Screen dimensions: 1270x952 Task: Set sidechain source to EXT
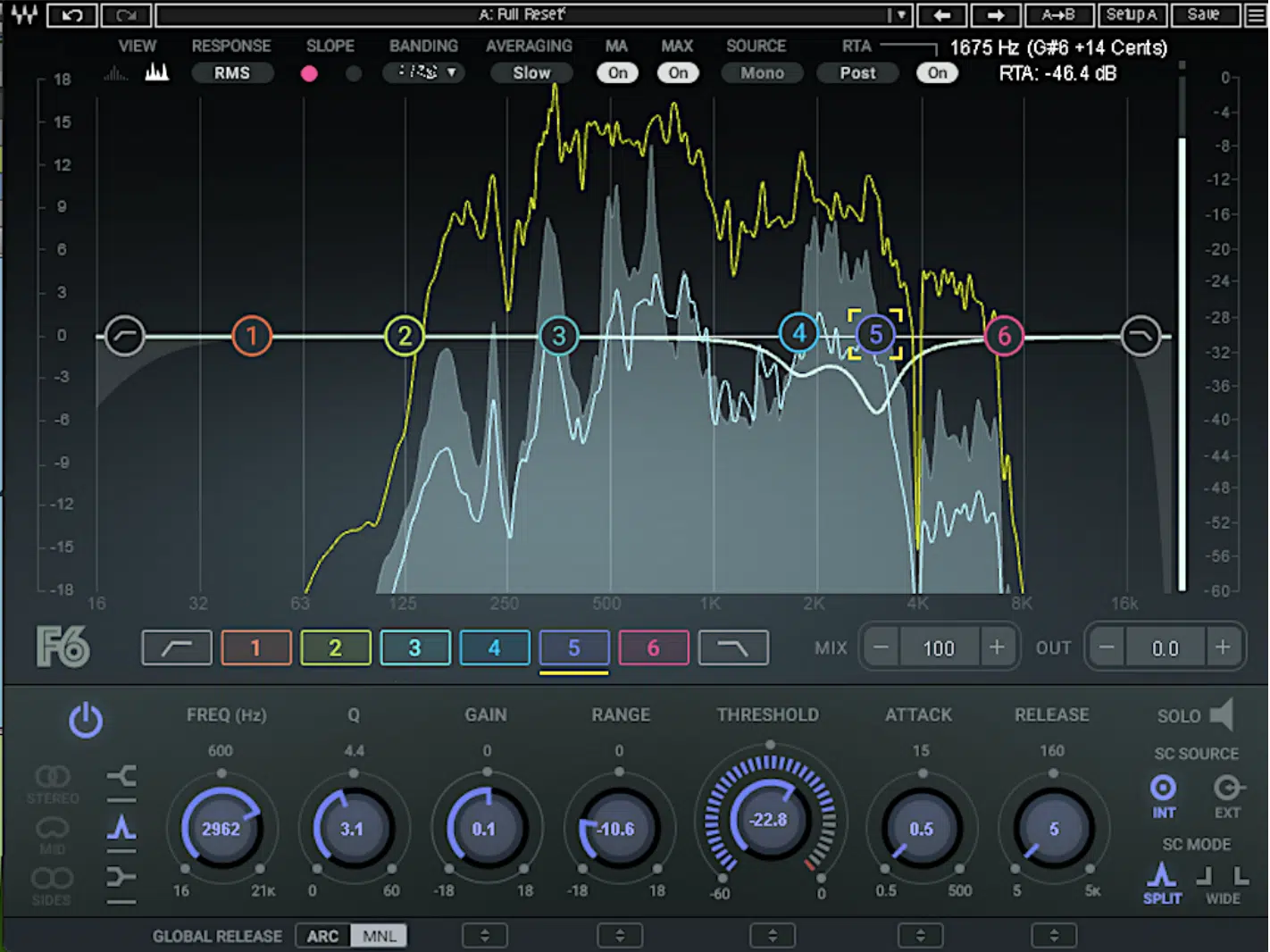click(1228, 796)
